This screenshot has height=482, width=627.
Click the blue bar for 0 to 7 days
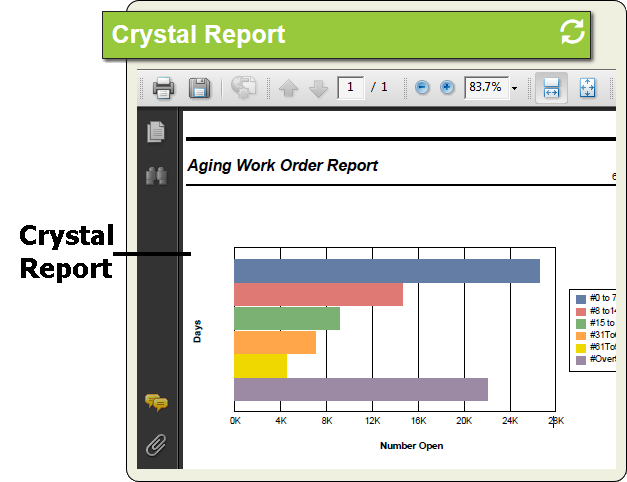(x=387, y=271)
